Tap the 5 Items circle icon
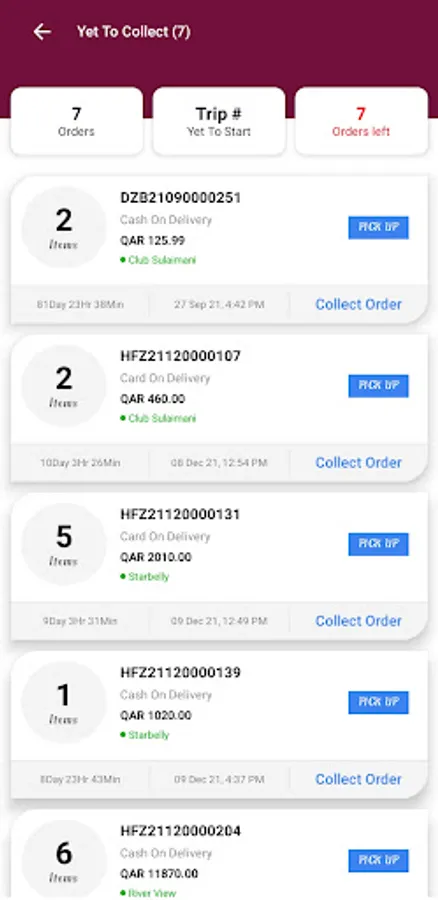Screen dimensions: 438x900 (x=64, y=544)
